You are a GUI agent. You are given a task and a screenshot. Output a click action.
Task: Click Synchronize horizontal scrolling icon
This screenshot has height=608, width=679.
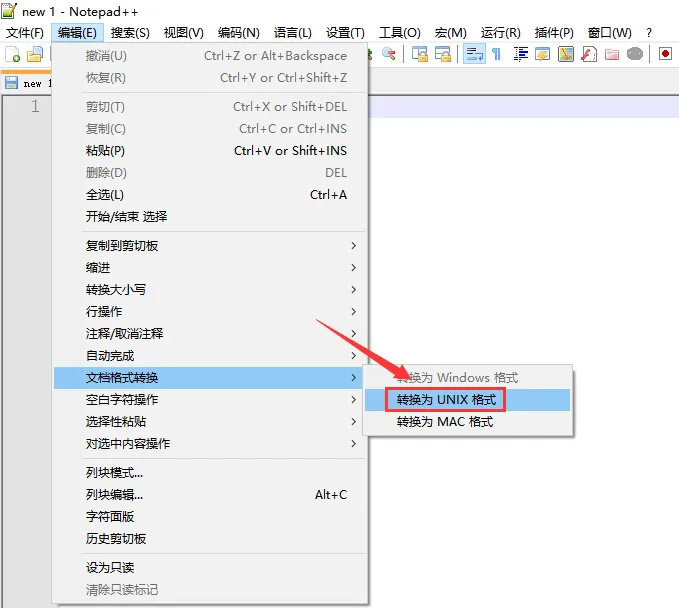click(443, 55)
